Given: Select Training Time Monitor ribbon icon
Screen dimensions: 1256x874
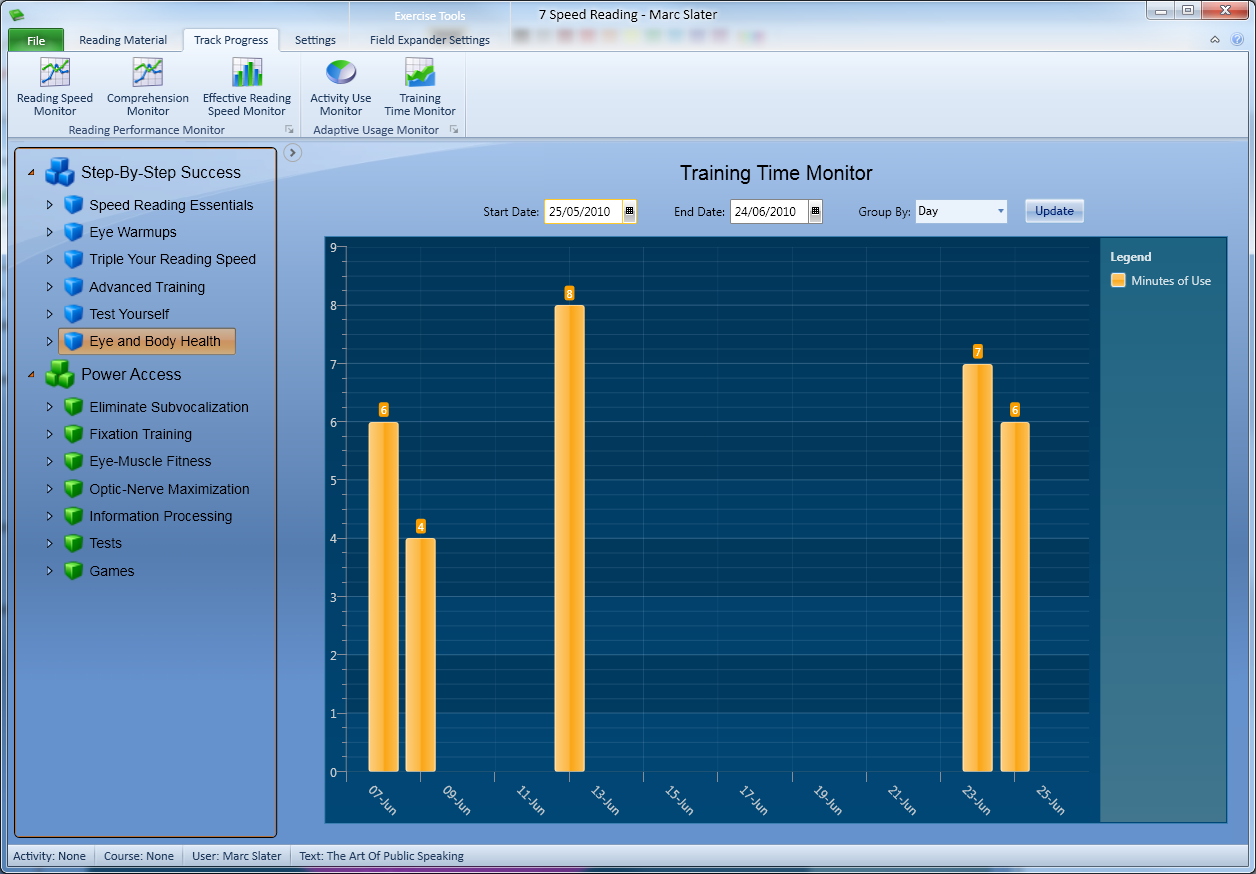Looking at the screenshot, I should 420,86.
